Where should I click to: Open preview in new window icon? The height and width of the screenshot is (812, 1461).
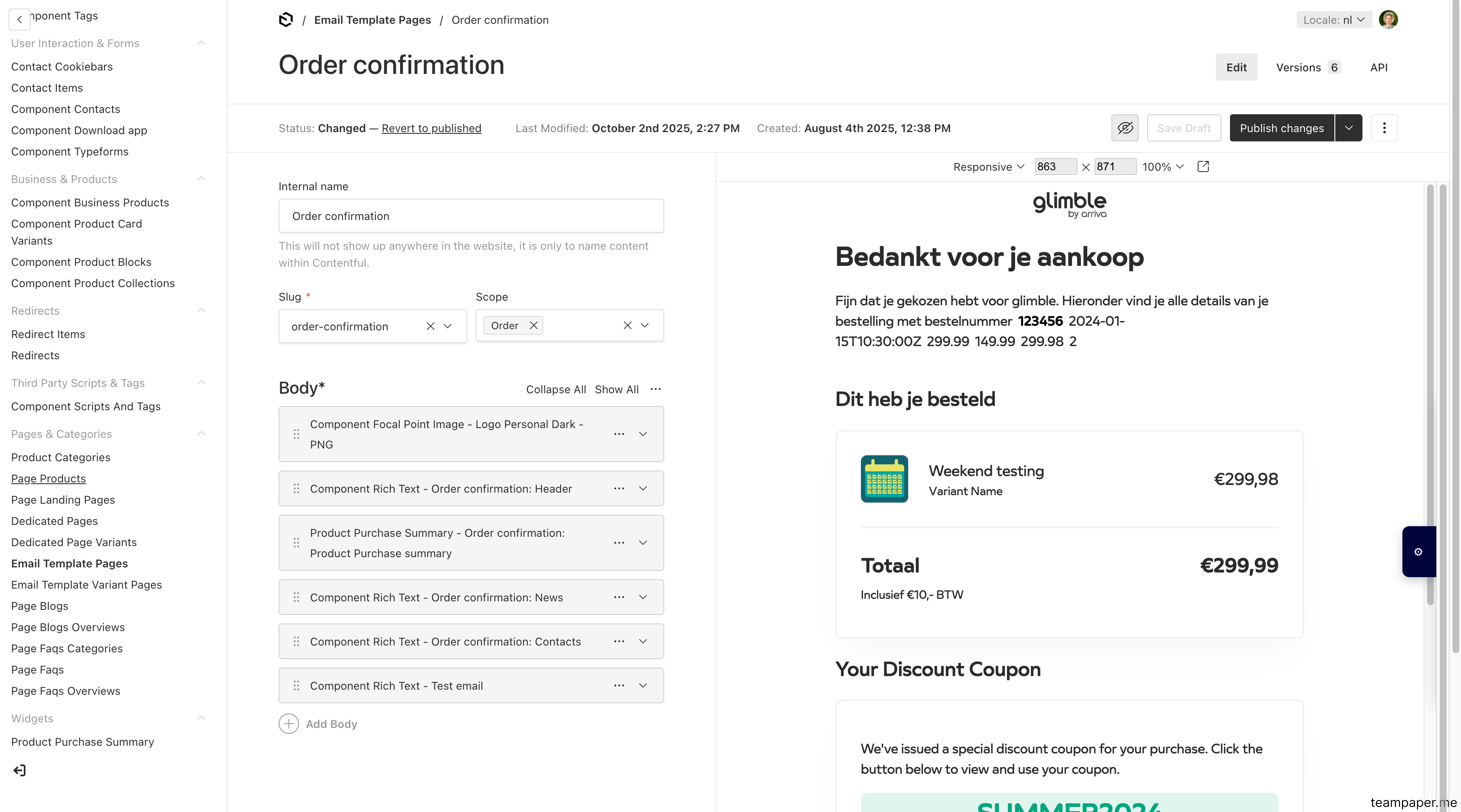1203,166
